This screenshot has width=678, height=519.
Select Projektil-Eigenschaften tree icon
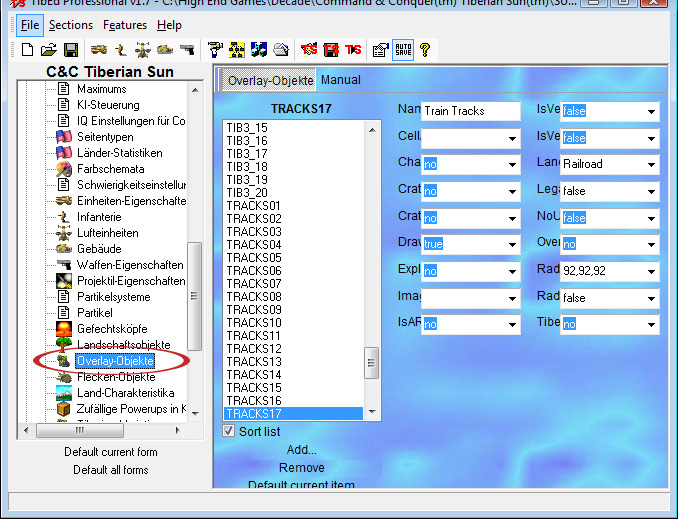coord(64,281)
